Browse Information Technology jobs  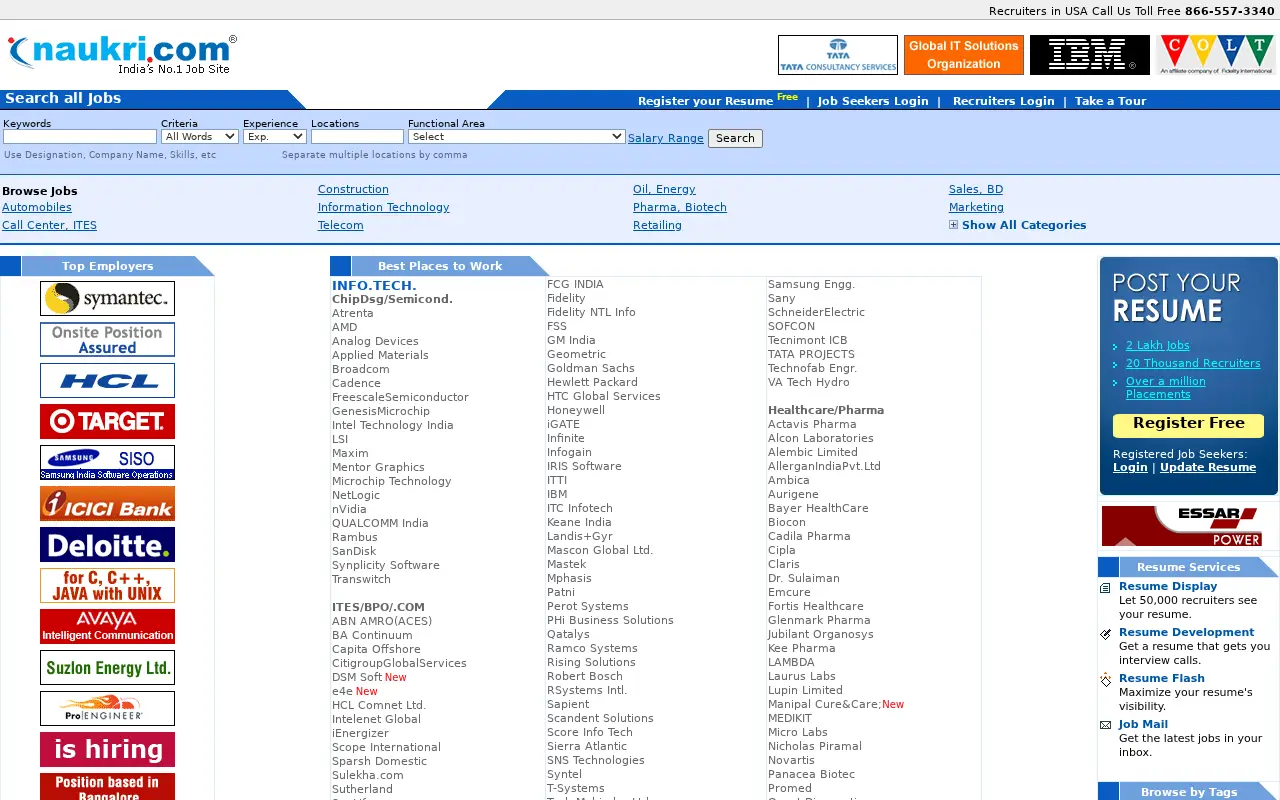point(384,207)
